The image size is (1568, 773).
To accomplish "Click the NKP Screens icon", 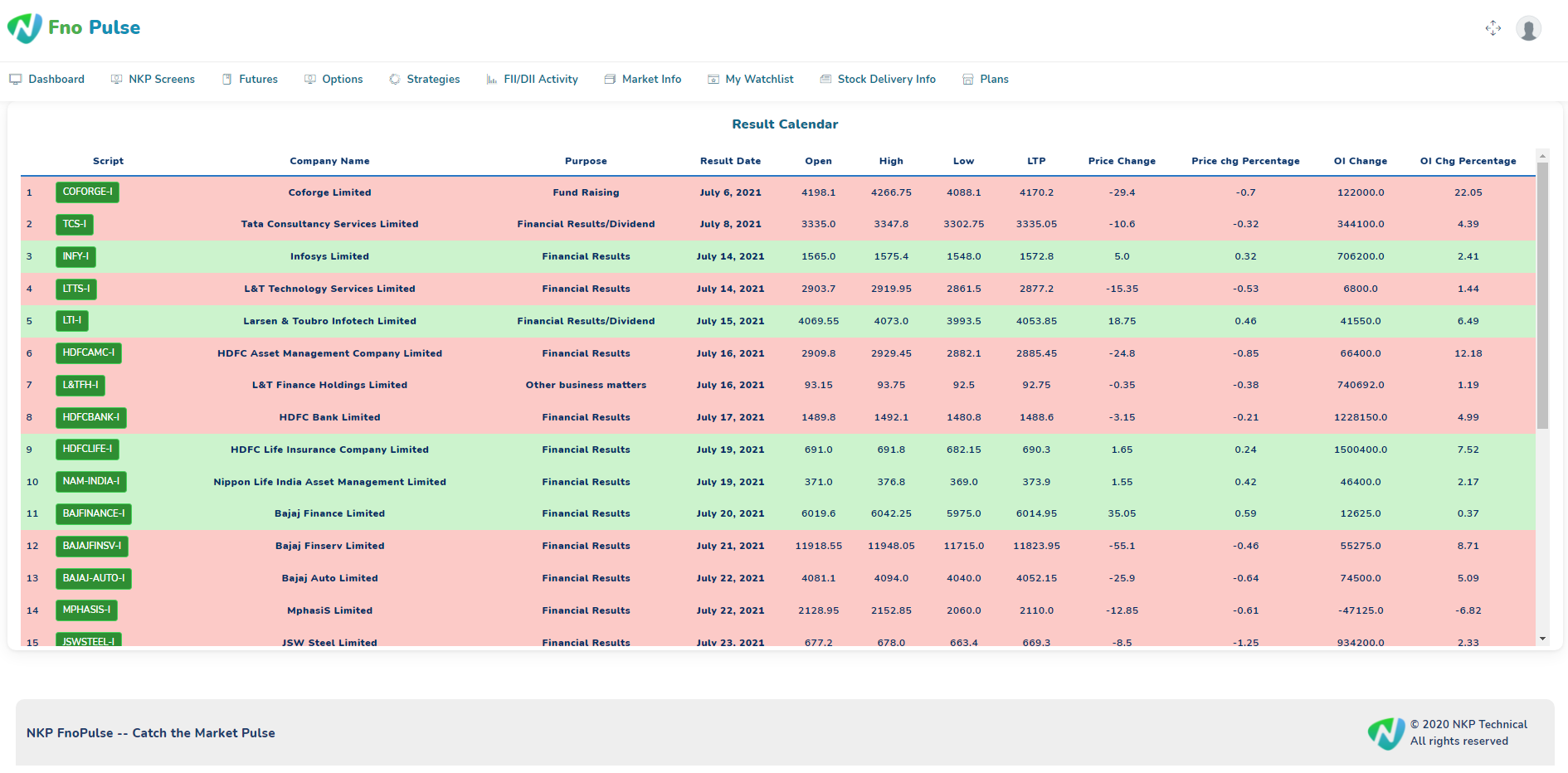I will pos(116,80).
